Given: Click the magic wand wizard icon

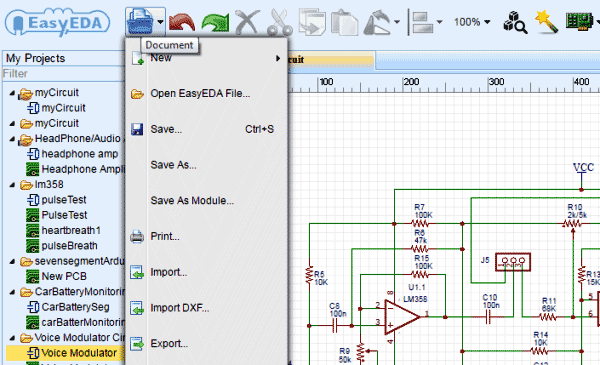Looking at the screenshot, I should [x=546, y=21].
